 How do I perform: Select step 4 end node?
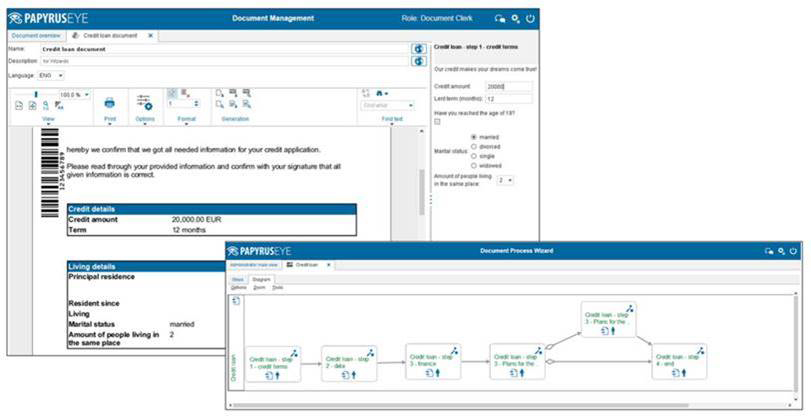[x=679, y=361]
